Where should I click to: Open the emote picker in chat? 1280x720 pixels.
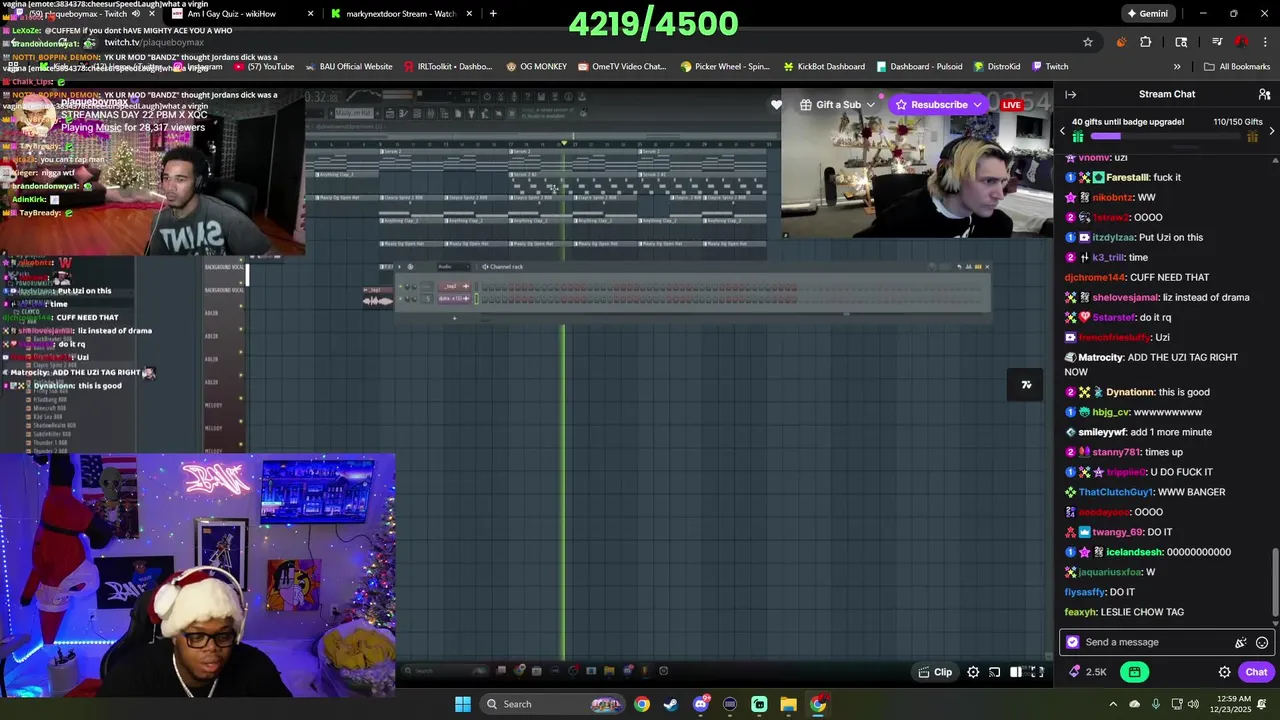tap(1262, 642)
